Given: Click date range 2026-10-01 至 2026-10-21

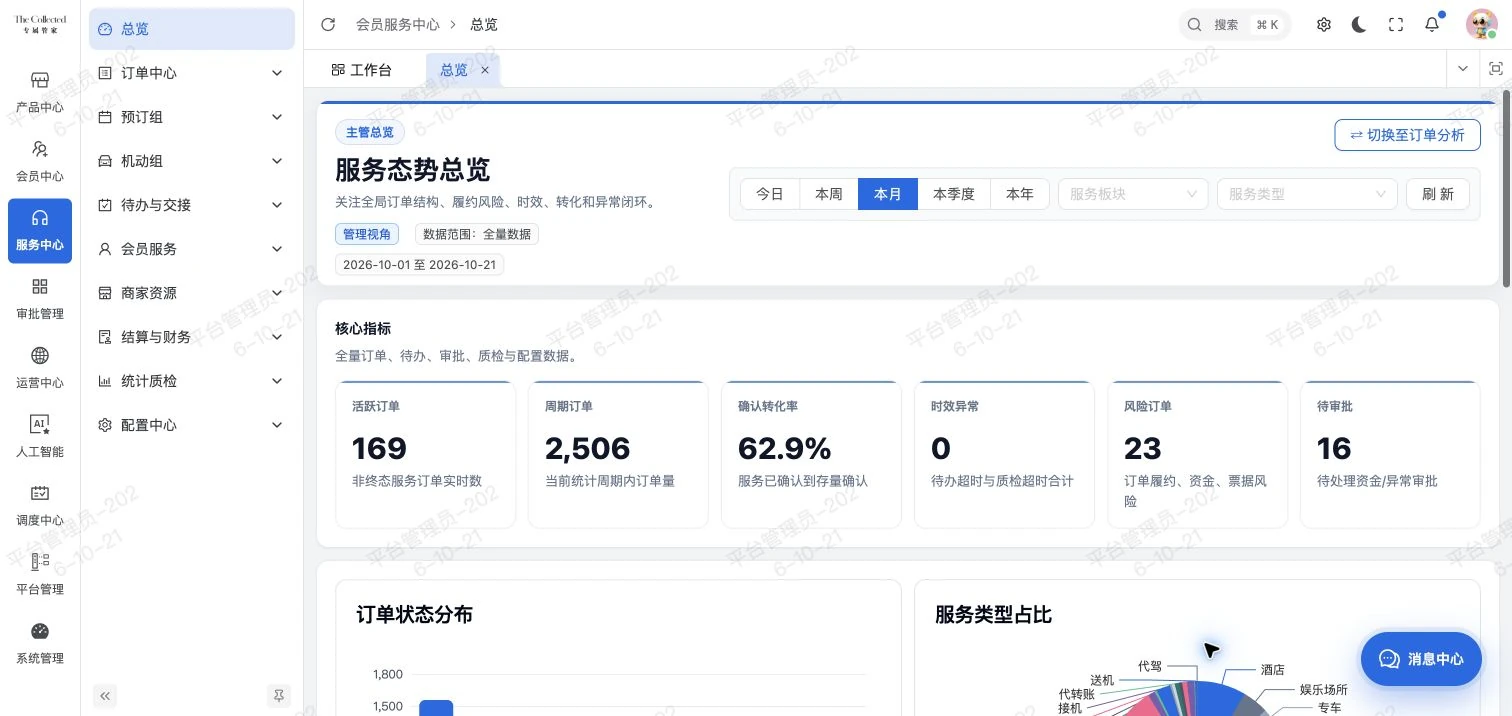Looking at the screenshot, I should (420, 265).
